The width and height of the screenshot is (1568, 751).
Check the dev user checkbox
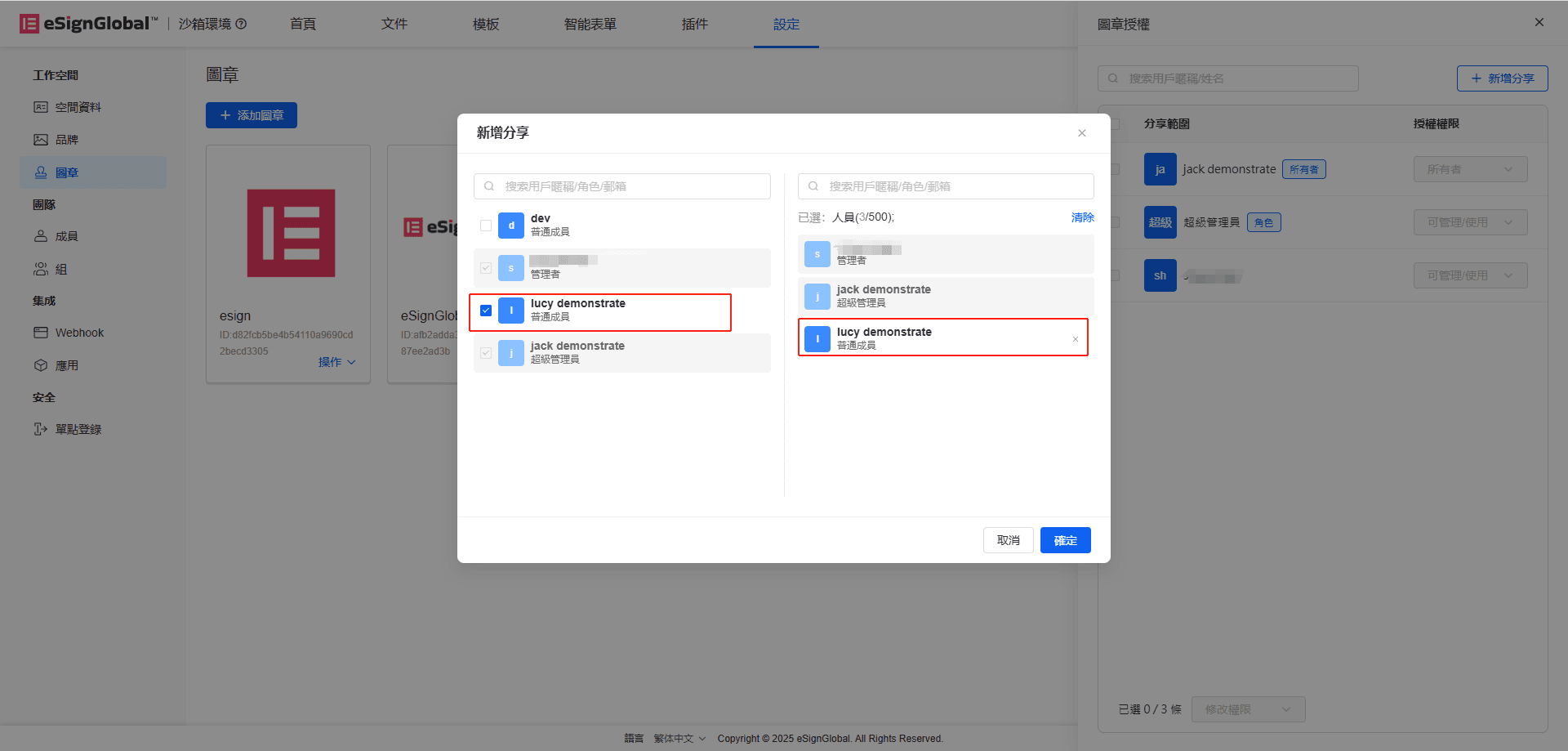point(486,226)
